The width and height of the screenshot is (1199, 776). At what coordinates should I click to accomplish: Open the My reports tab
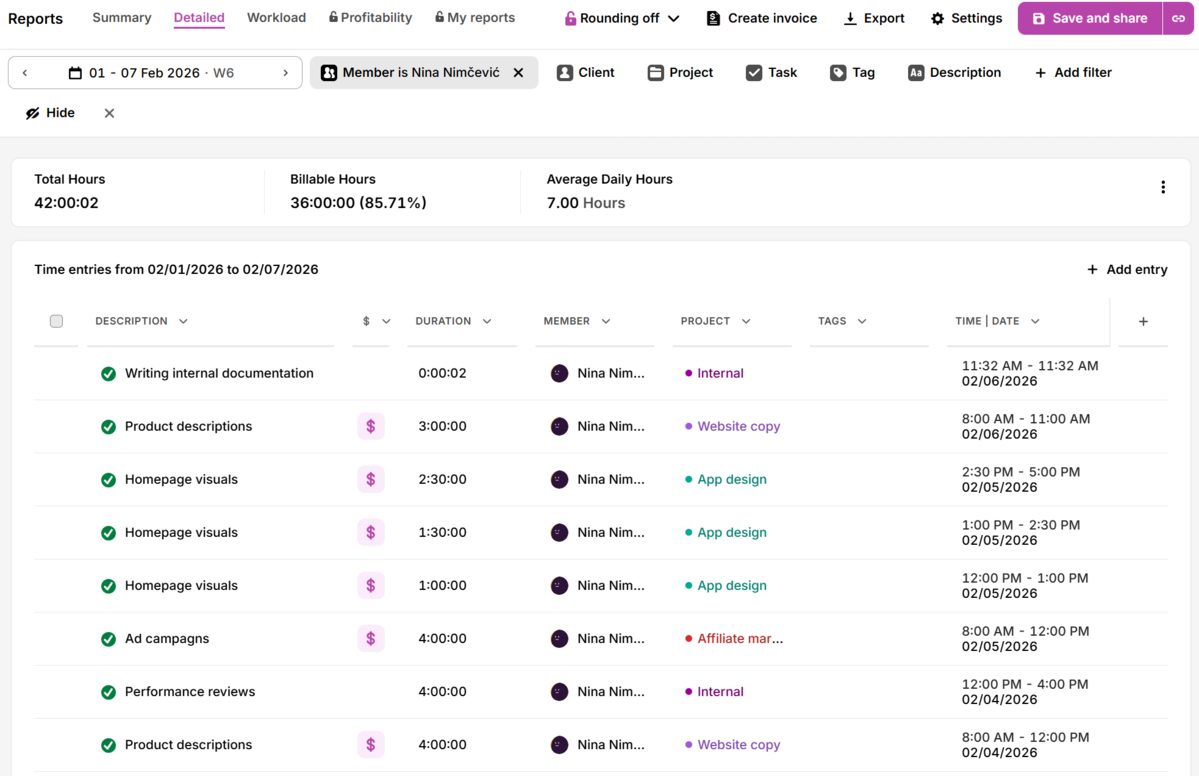[x=475, y=18]
